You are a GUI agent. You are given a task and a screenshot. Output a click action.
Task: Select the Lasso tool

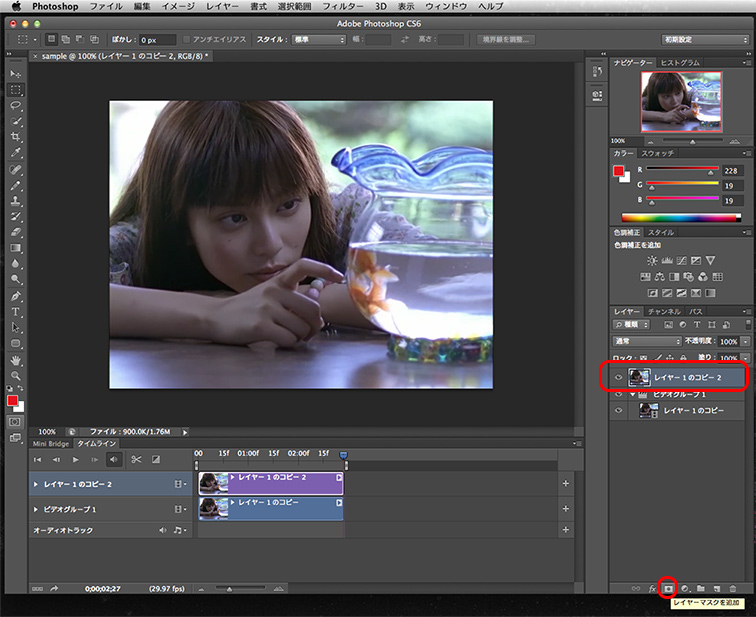[x=15, y=106]
